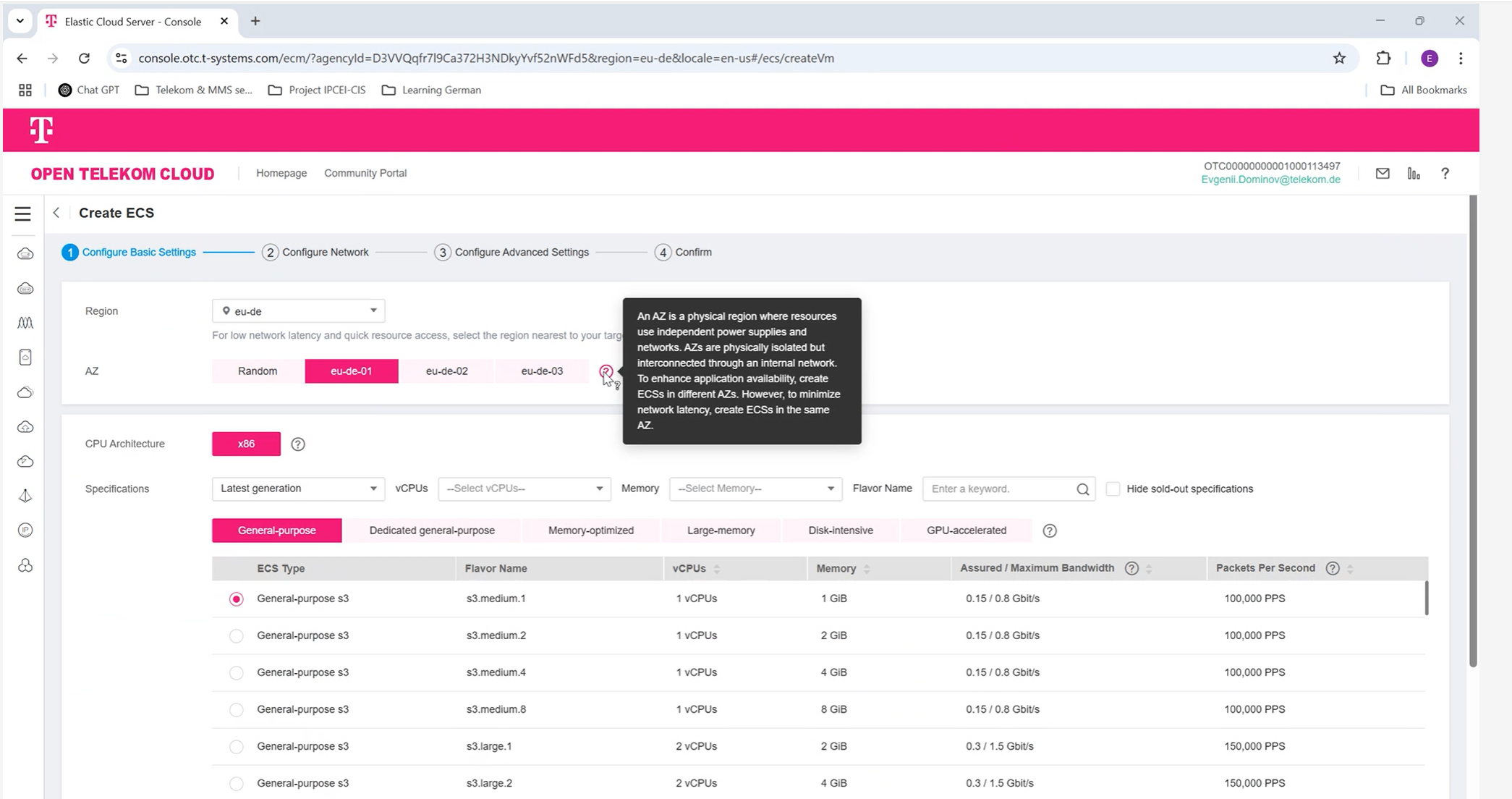This screenshot has height=799, width=1512.
Task: Switch to the Large-memory tab
Action: point(721,530)
